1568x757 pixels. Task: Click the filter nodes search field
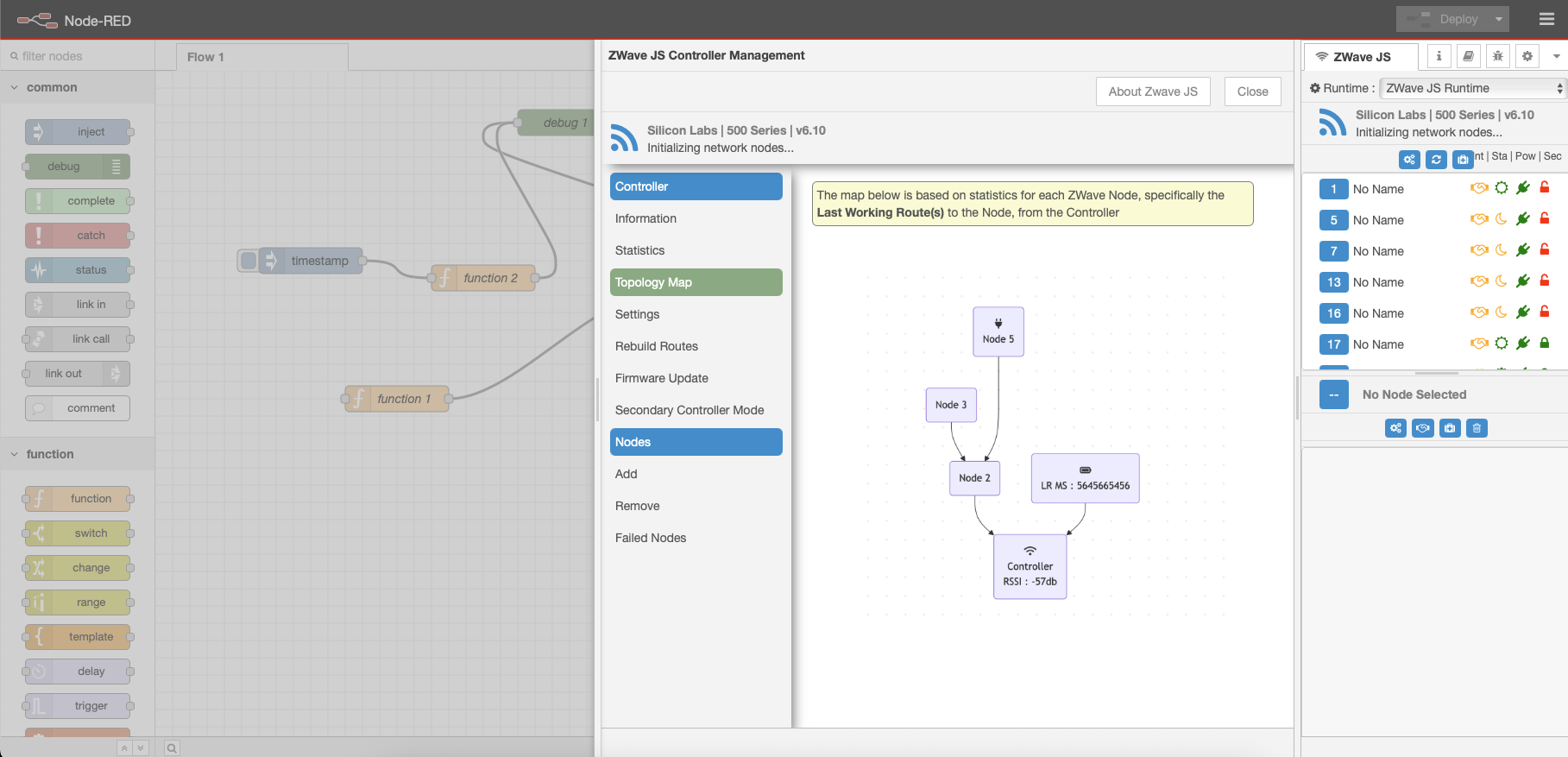click(78, 56)
